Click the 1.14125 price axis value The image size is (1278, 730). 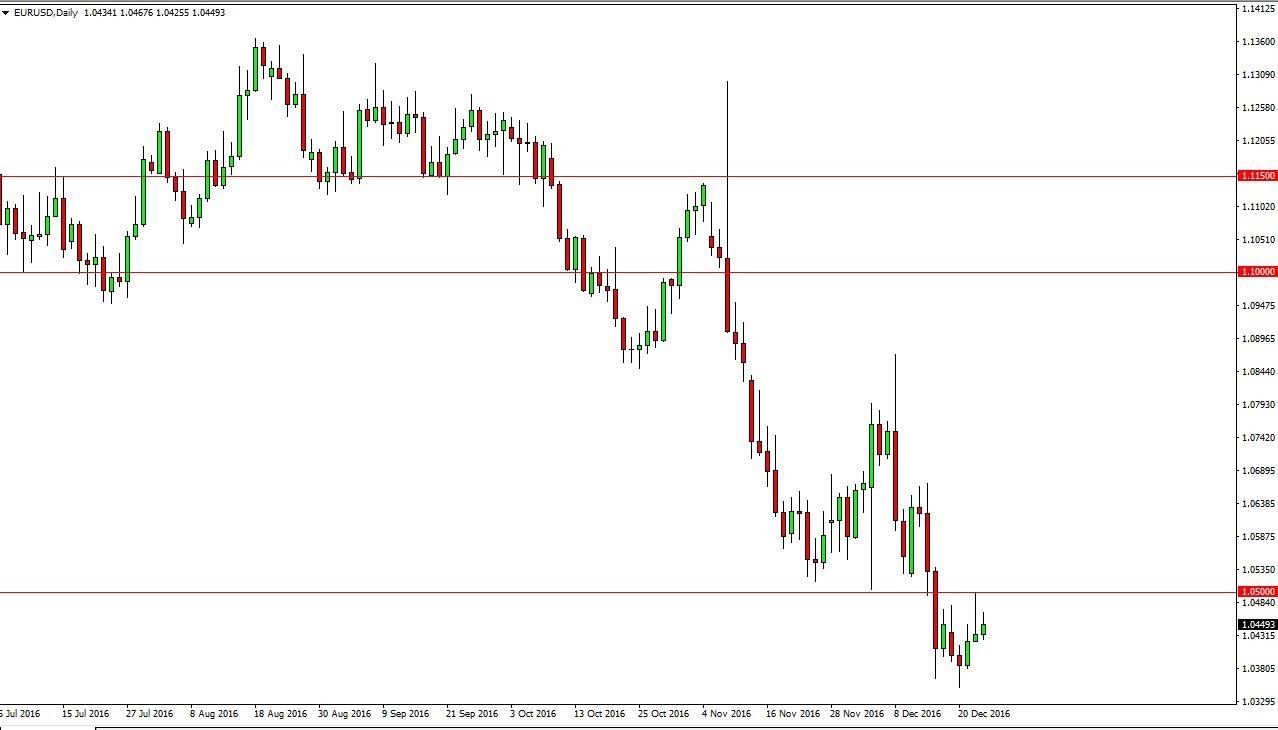point(1257,9)
